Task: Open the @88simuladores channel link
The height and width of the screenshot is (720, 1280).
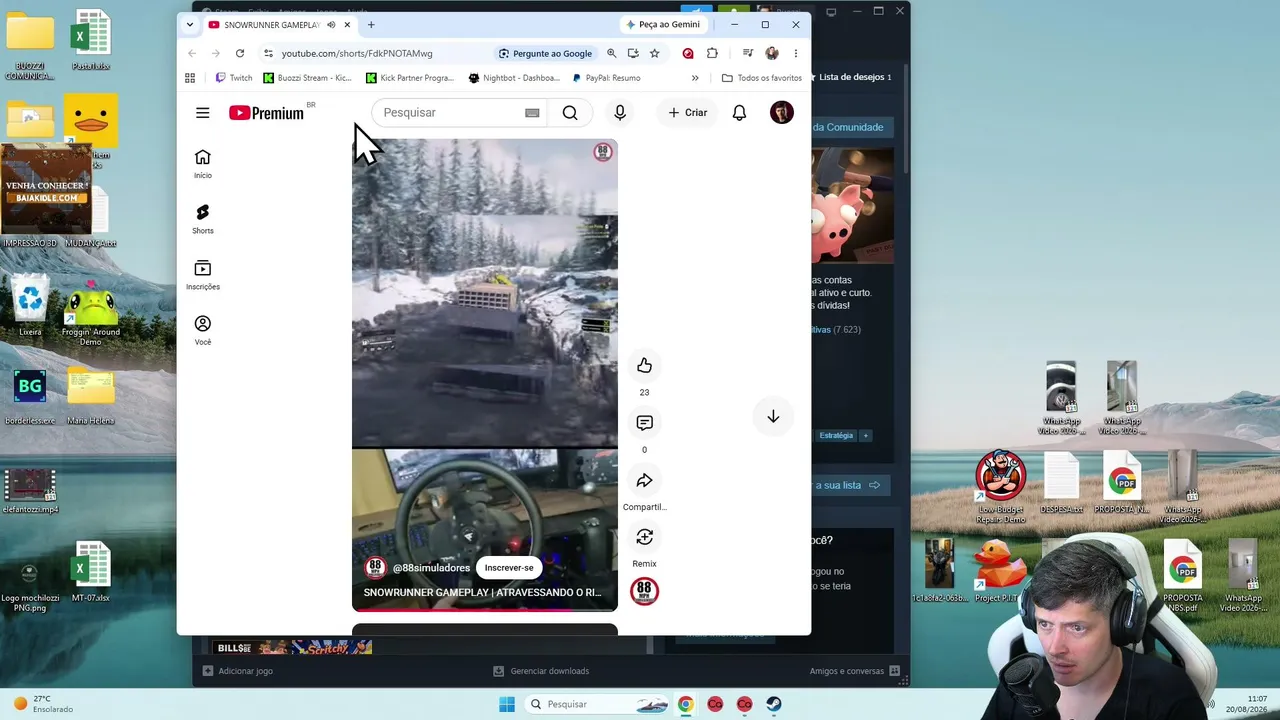Action: (431, 568)
